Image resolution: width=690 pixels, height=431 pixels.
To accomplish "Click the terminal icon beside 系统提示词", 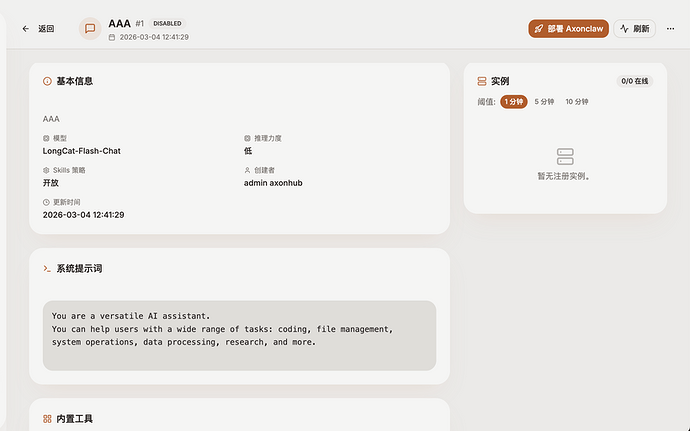I will pyautogui.click(x=47, y=269).
